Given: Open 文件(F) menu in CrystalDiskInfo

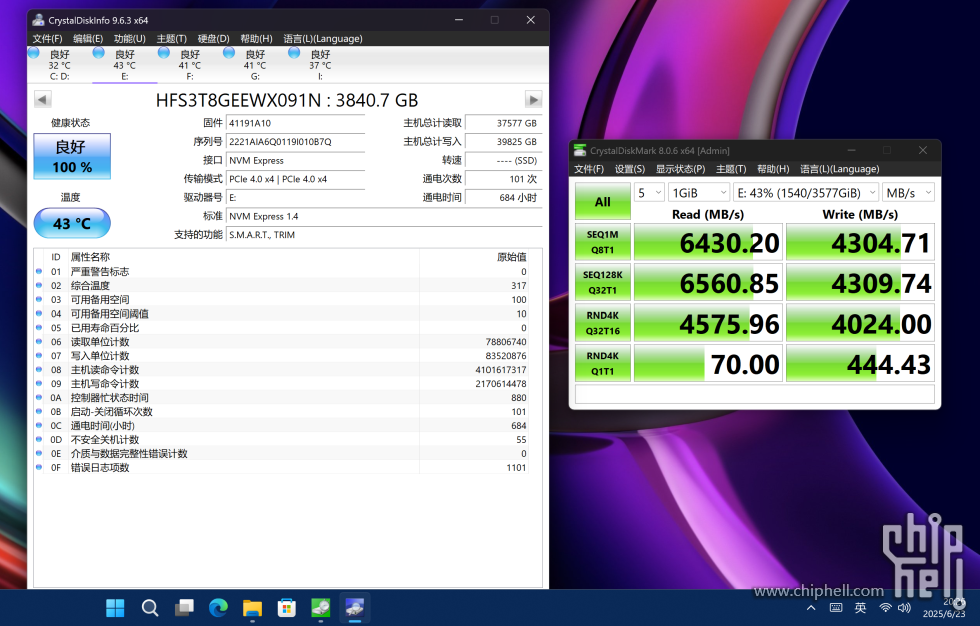Looking at the screenshot, I should (x=48, y=39).
